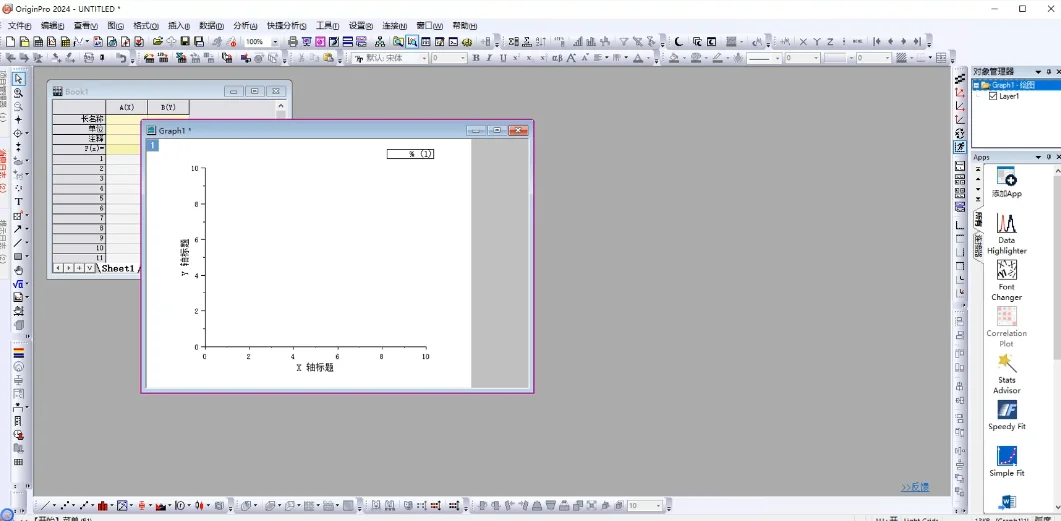Open the font name dropdown
The height and width of the screenshot is (521, 1061).
point(424,59)
